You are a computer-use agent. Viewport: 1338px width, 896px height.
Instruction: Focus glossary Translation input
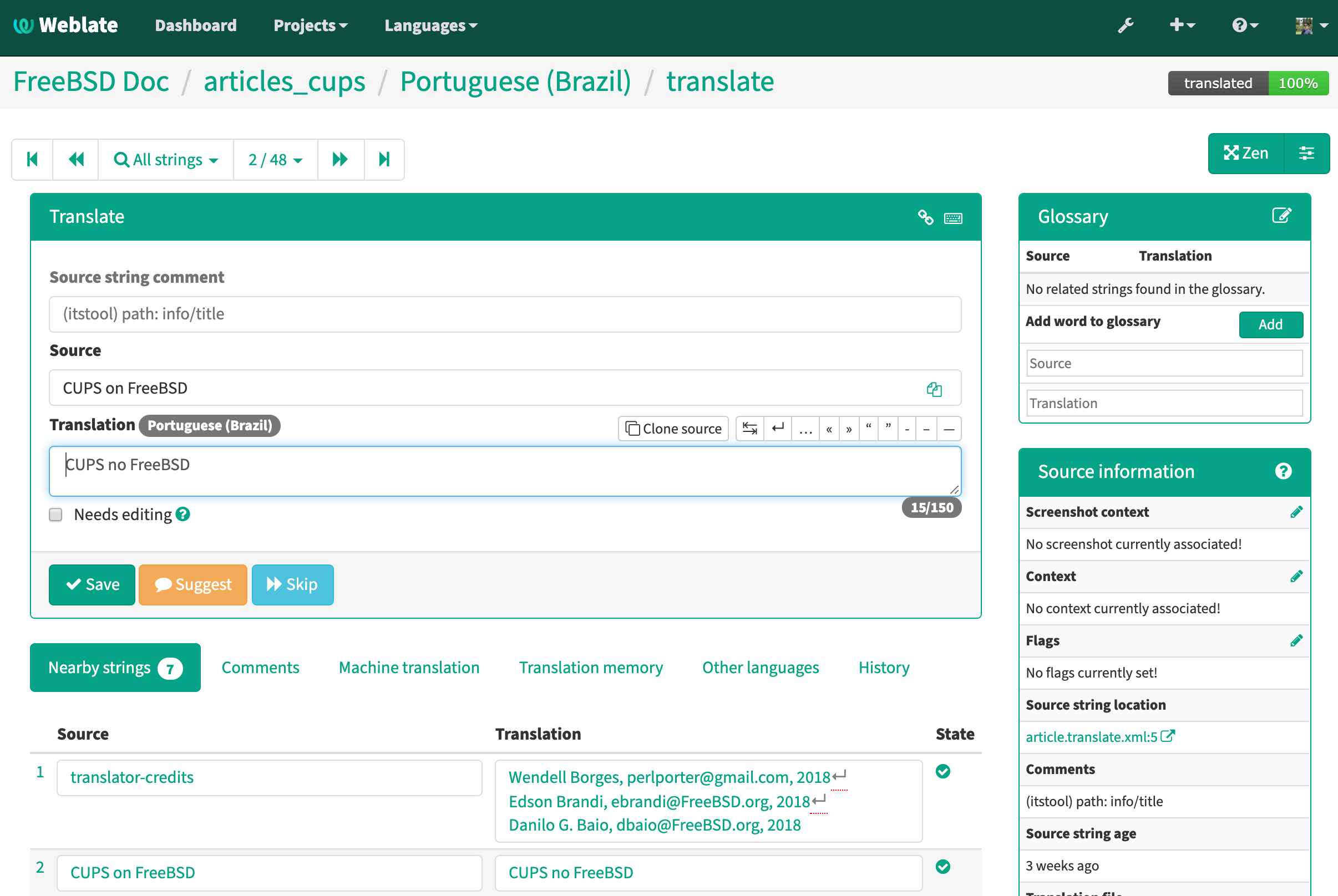click(1165, 404)
